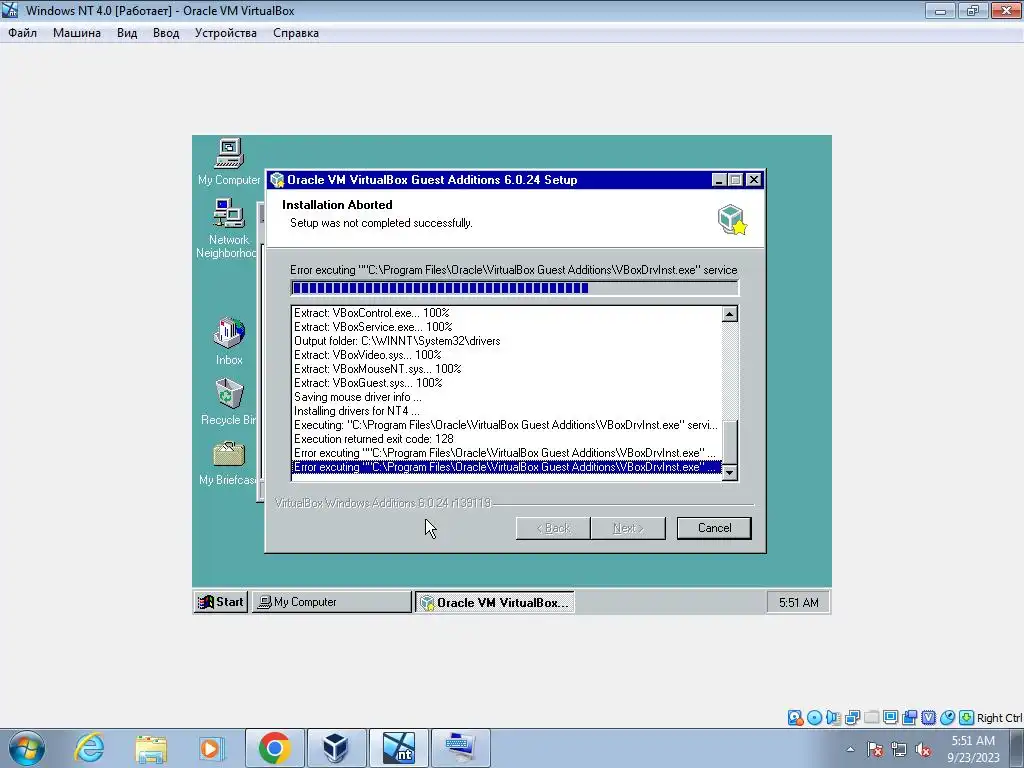Select the Recycle Bin desktop icon
The height and width of the screenshot is (768, 1024).
(x=229, y=402)
